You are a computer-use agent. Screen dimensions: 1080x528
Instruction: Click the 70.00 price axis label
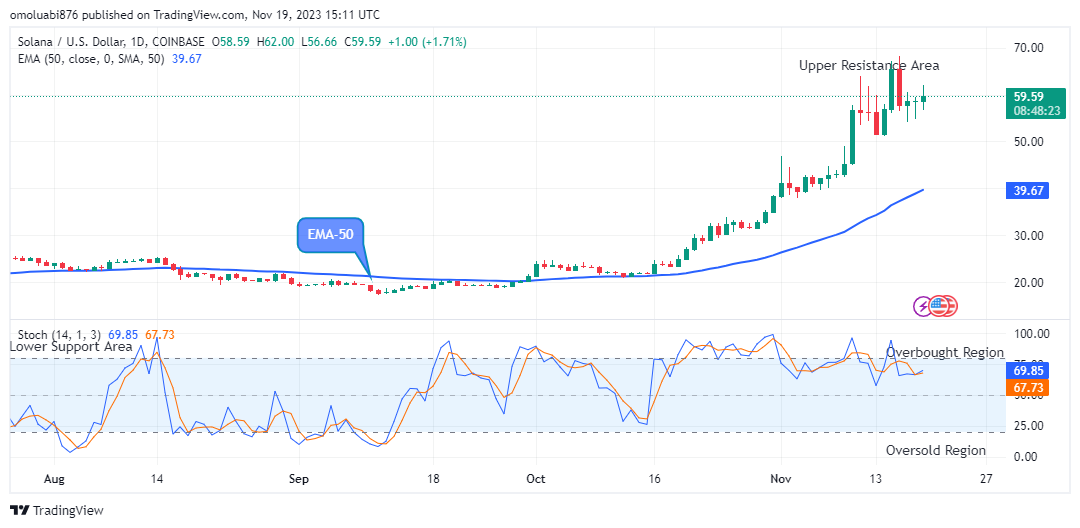click(1027, 47)
